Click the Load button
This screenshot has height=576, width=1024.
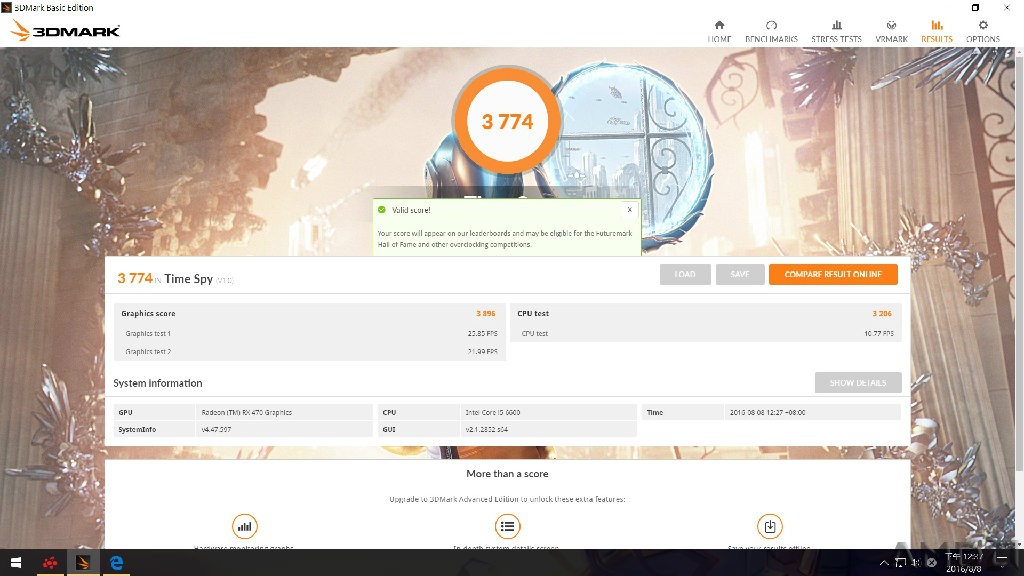pos(685,274)
